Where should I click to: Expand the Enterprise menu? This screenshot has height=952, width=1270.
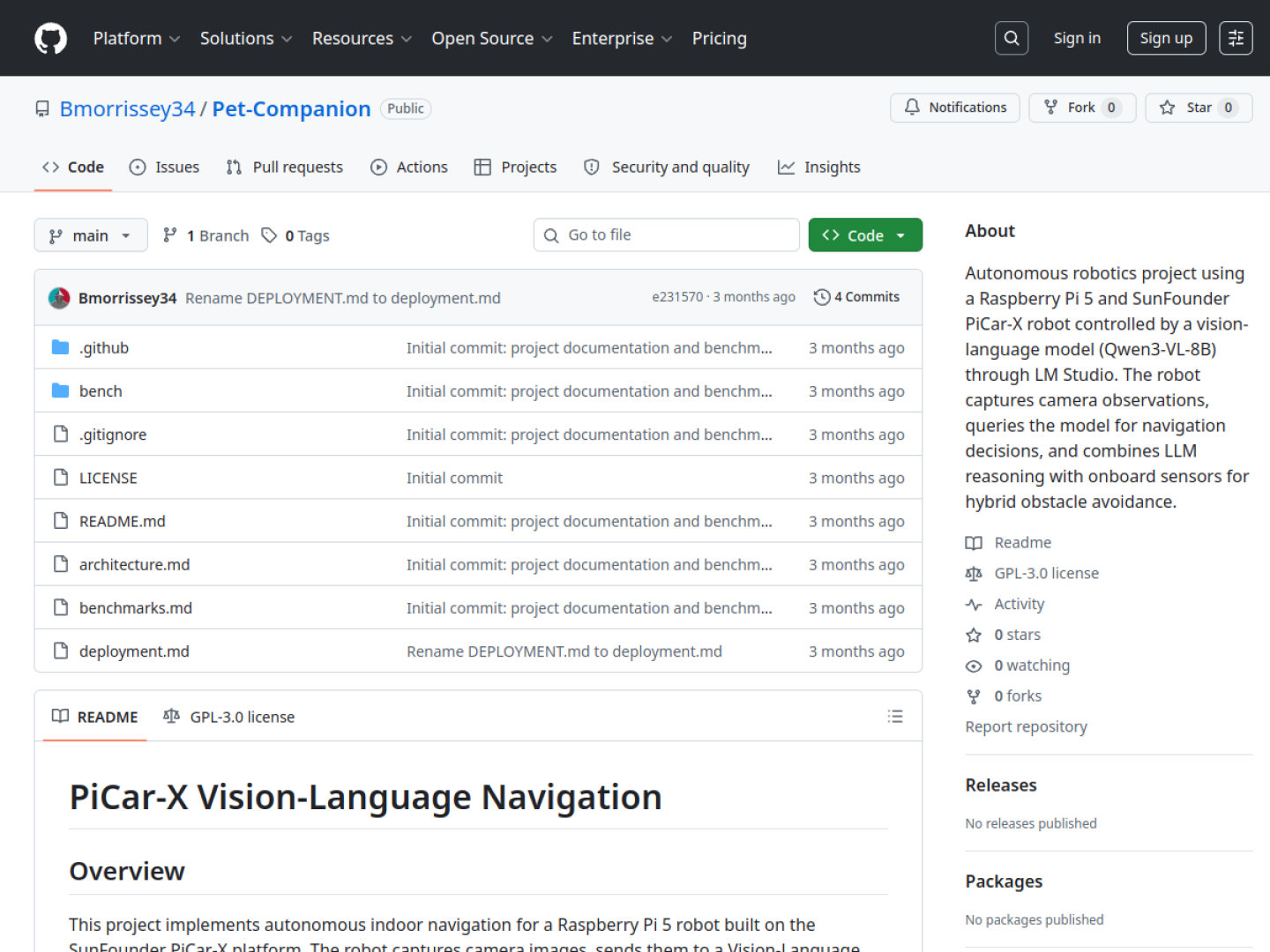[x=622, y=38]
